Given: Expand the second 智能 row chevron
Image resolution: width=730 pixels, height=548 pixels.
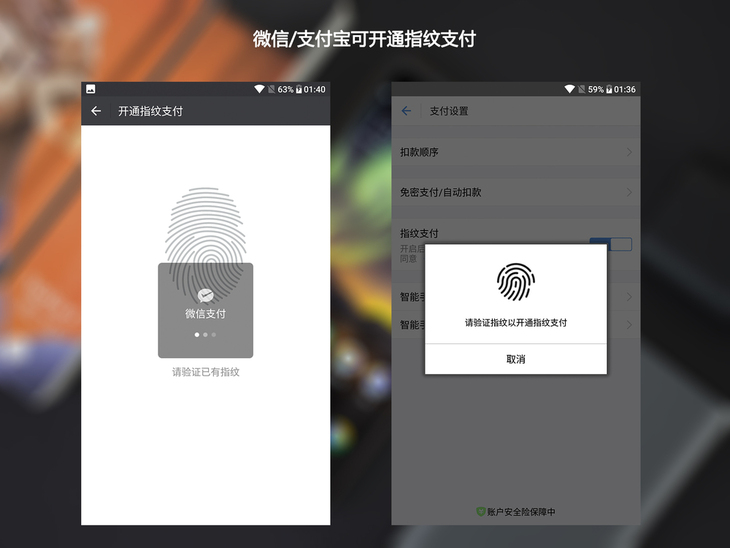Looking at the screenshot, I should tap(629, 325).
